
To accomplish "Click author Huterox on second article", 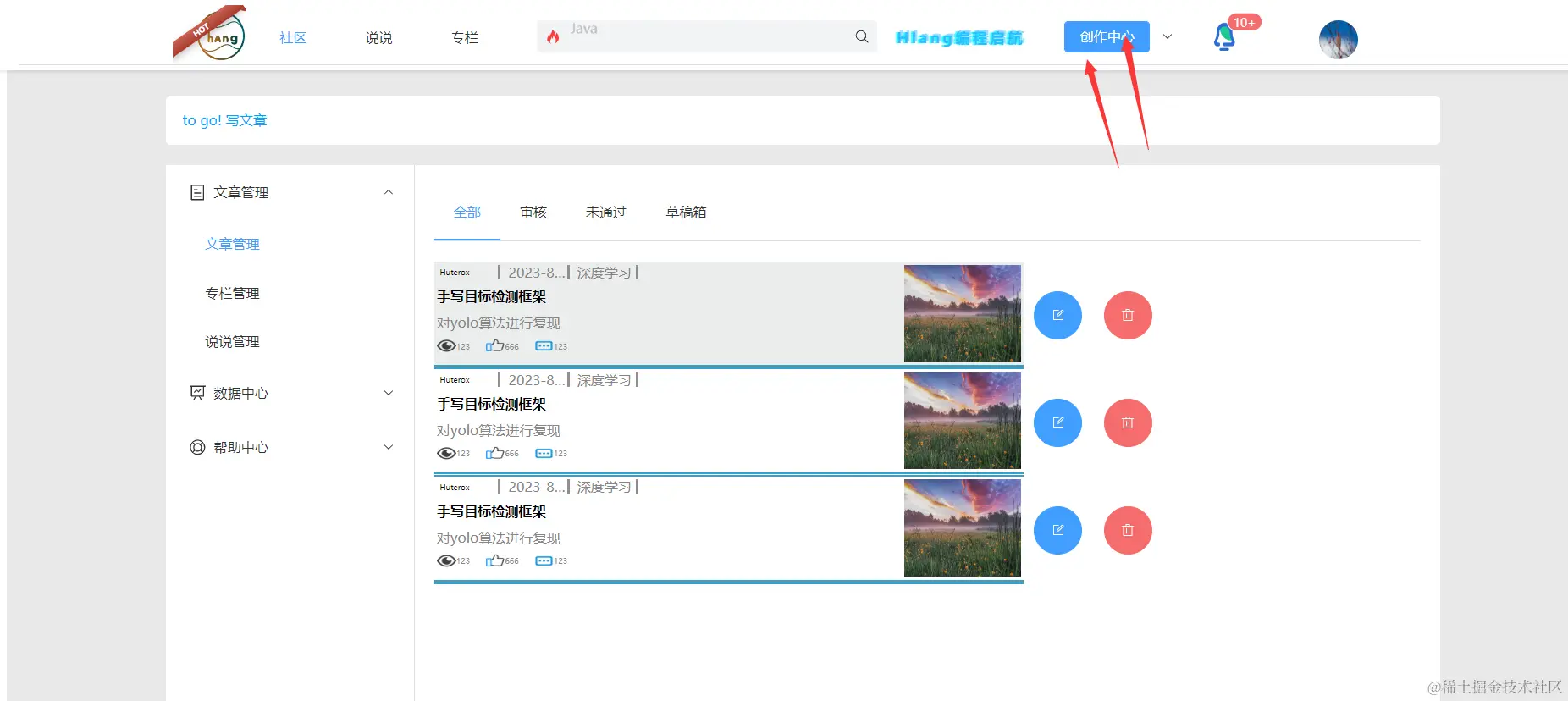I will click(455, 380).
